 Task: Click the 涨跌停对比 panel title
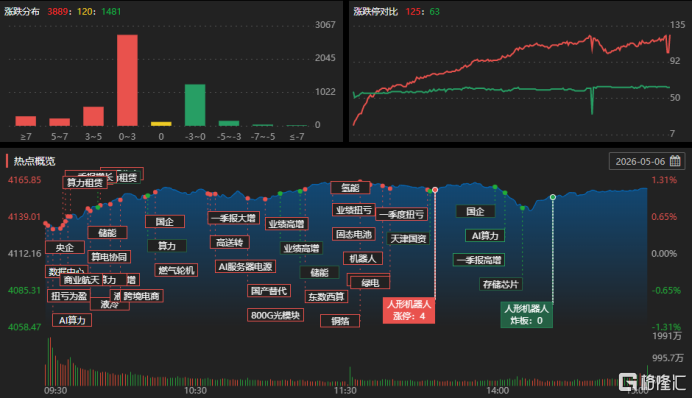tap(376, 11)
